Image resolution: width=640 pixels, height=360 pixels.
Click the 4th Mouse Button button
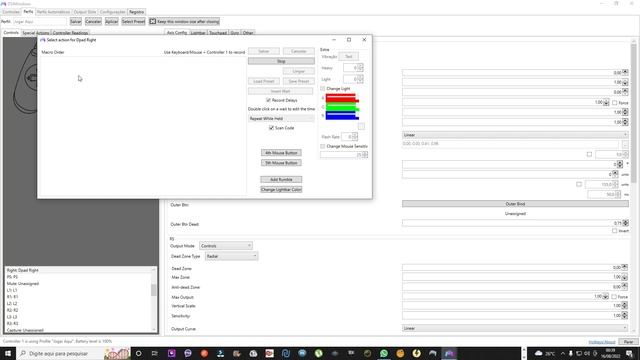[x=281, y=153]
